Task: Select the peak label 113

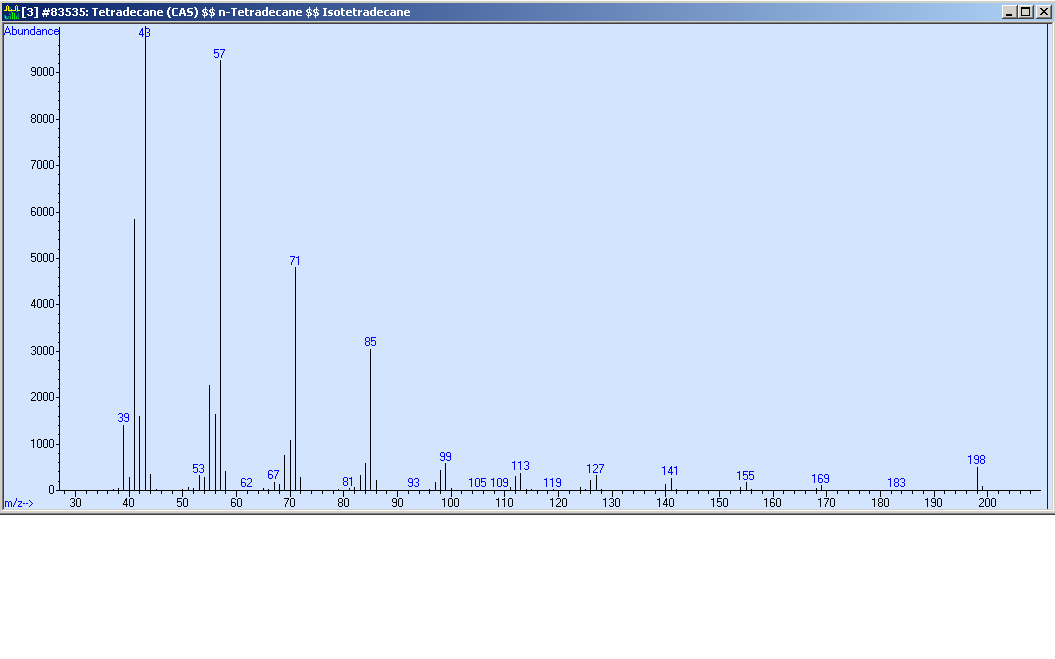Action: tap(520, 466)
